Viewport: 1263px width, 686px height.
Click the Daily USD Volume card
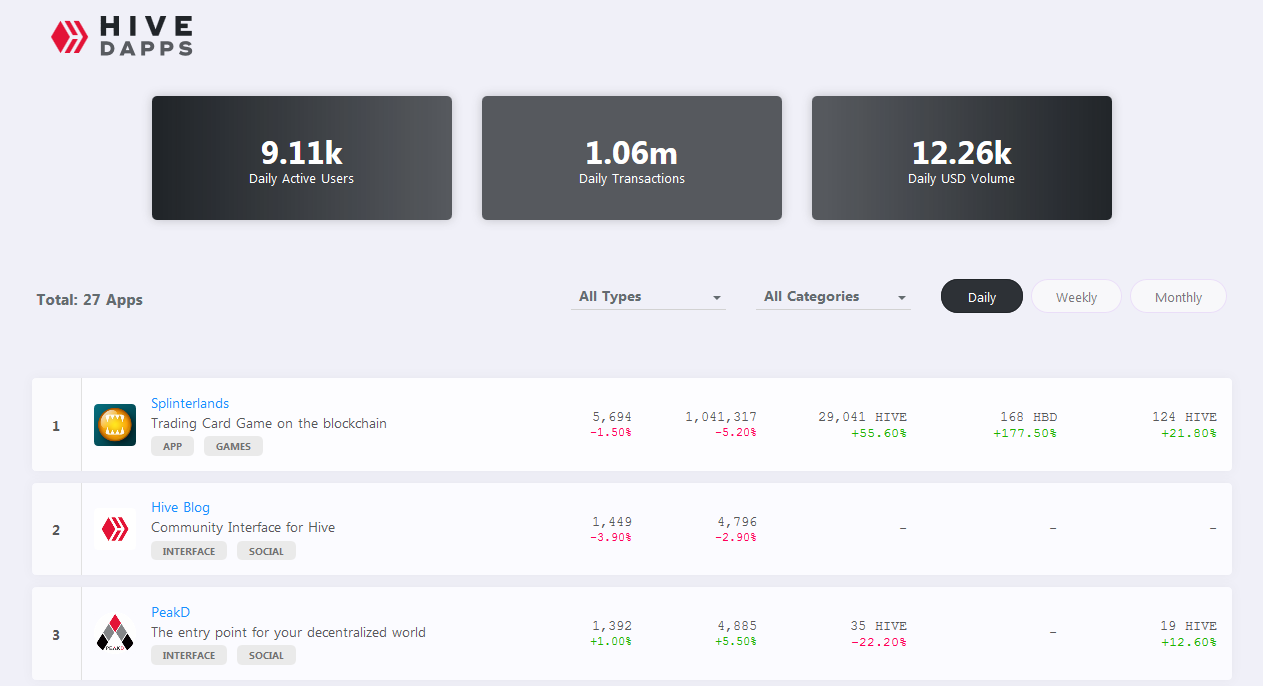[x=962, y=158]
